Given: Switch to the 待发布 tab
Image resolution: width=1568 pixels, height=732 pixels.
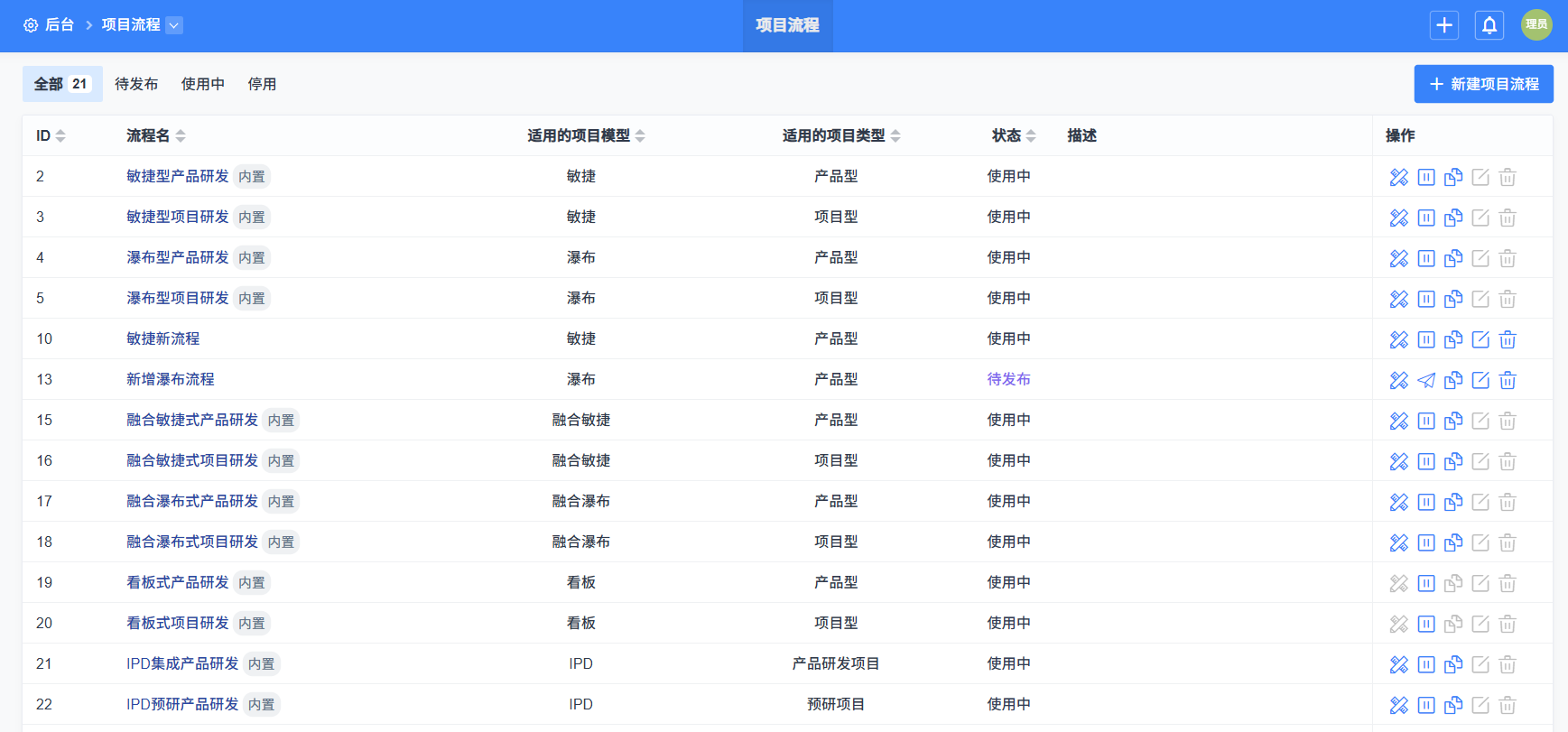Looking at the screenshot, I should click(x=136, y=84).
